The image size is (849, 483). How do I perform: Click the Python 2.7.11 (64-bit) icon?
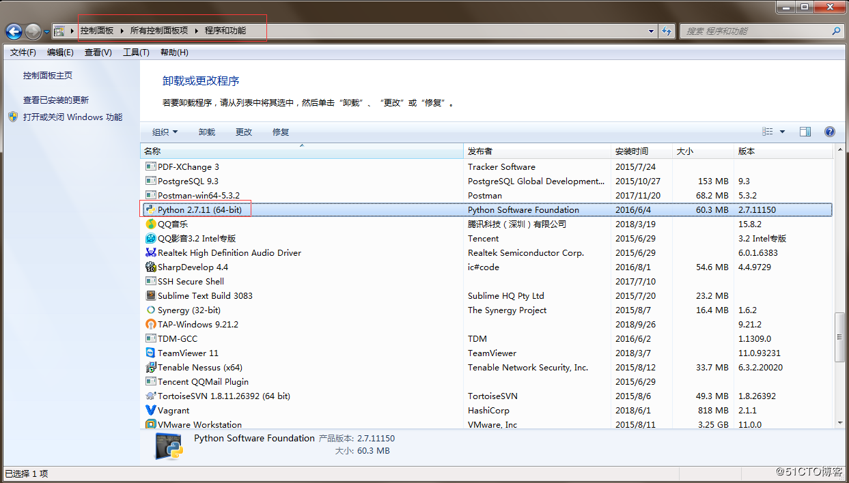click(x=151, y=210)
